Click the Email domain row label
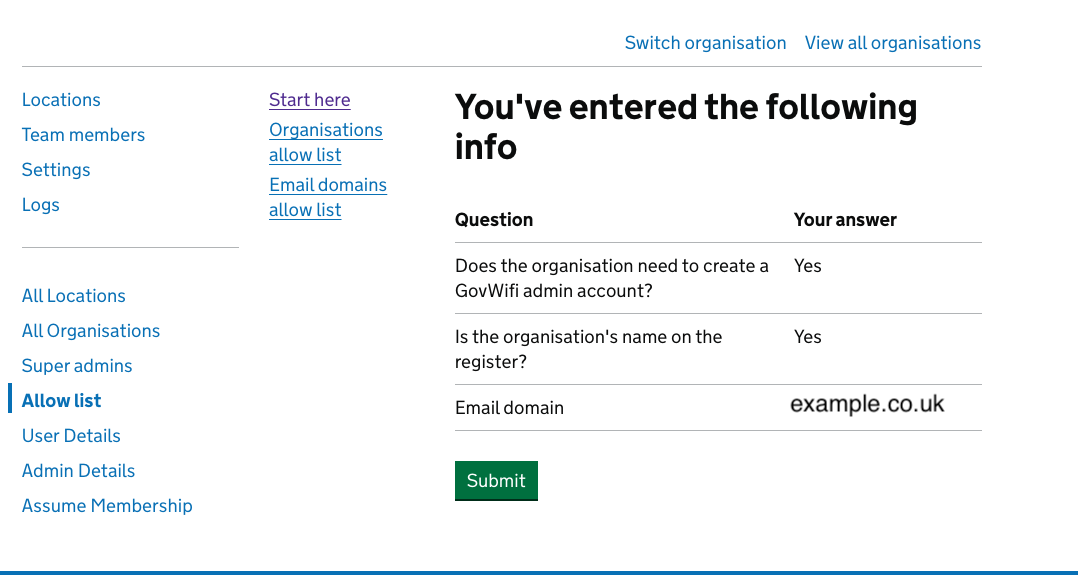Viewport: 1078px width, 575px height. click(509, 408)
